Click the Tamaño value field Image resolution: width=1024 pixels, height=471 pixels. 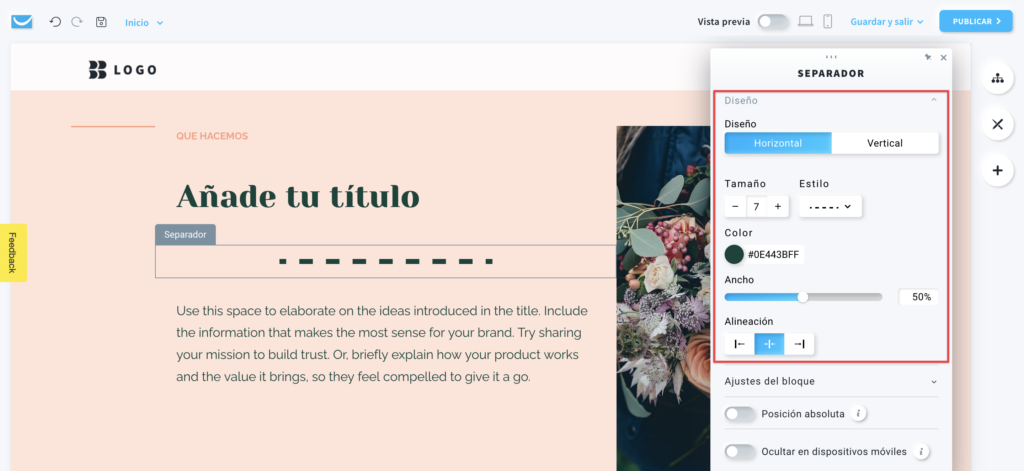click(x=756, y=206)
